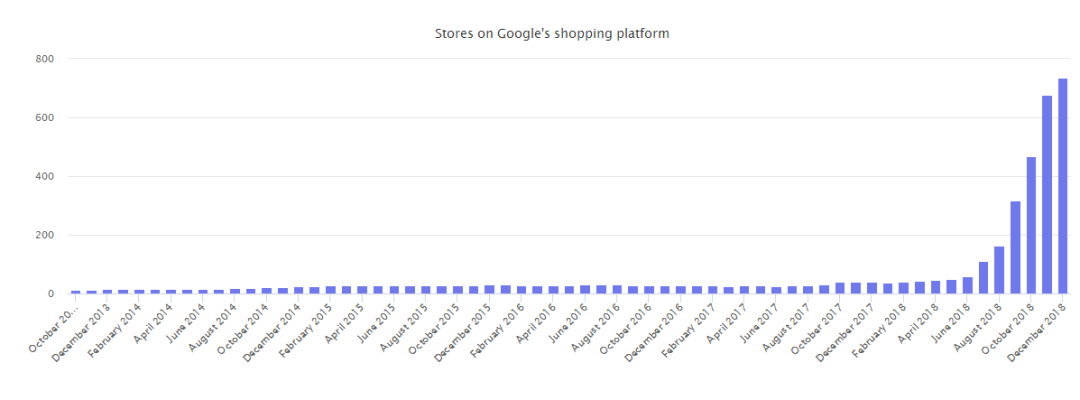Click the 200 y-axis label
Viewport: 1080px width, 400px height.
tap(44, 236)
